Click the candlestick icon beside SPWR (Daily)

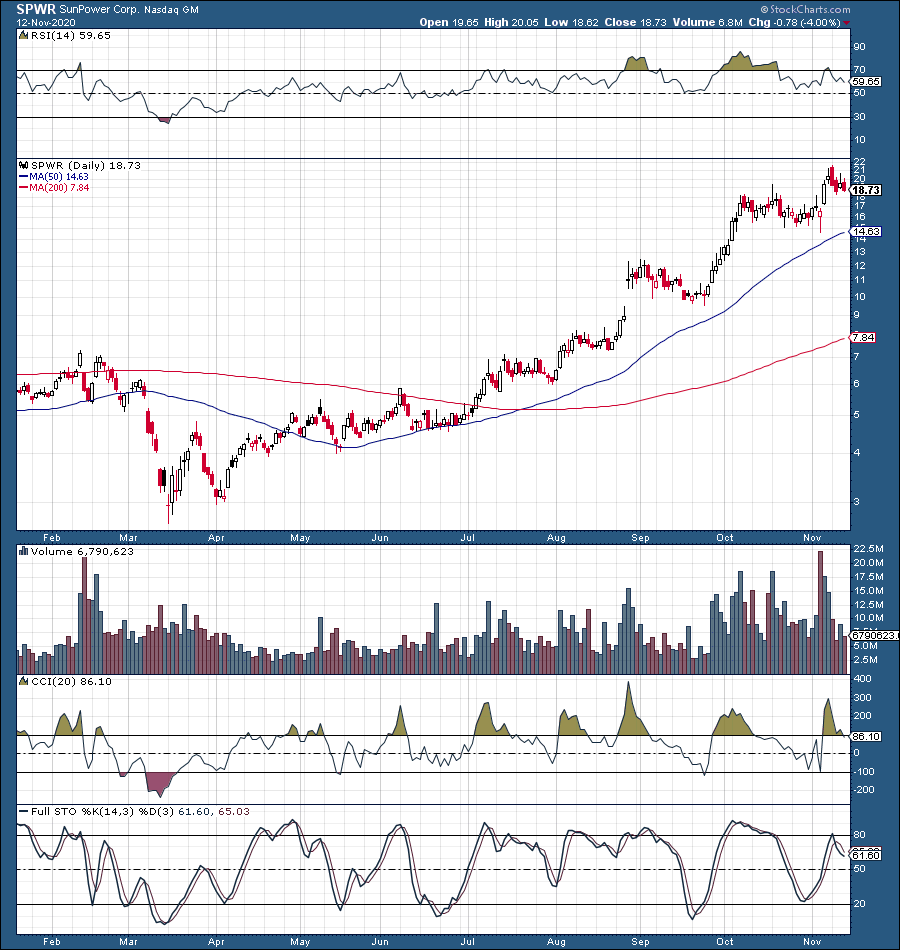click(24, 165)
